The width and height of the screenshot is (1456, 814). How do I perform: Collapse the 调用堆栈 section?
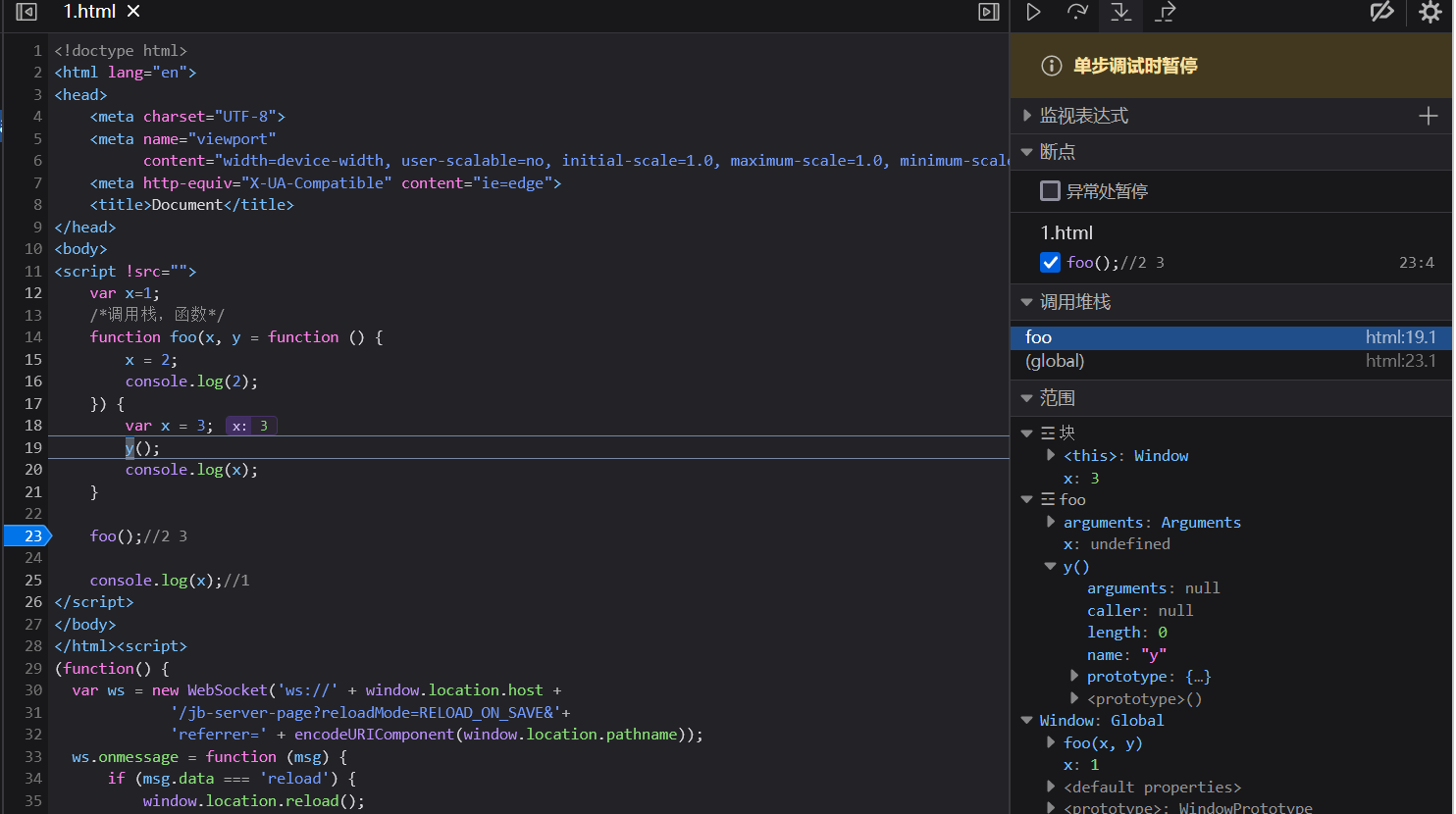(x=1027, y=302)
